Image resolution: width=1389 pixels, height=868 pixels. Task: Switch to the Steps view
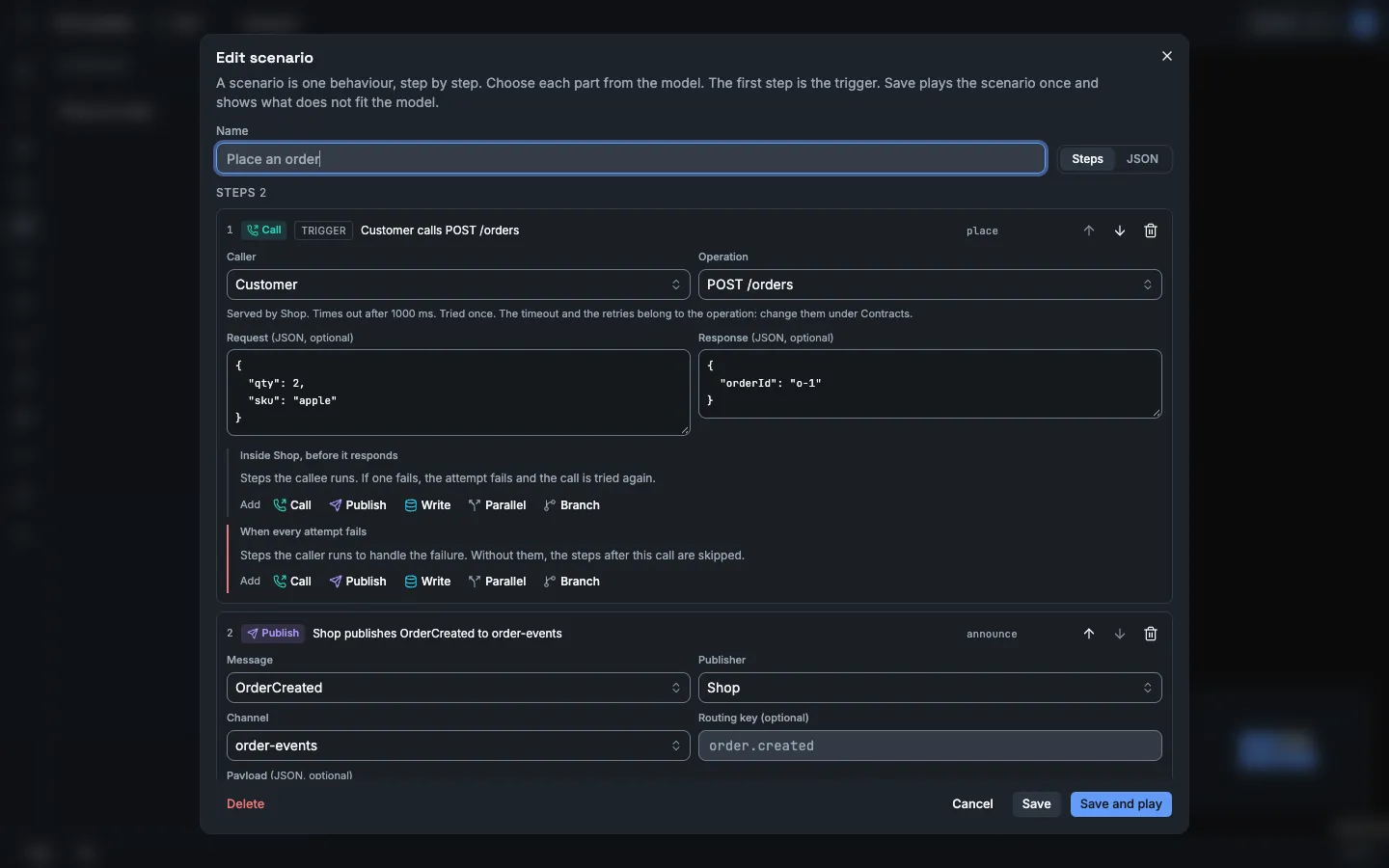coord(1087,159)
